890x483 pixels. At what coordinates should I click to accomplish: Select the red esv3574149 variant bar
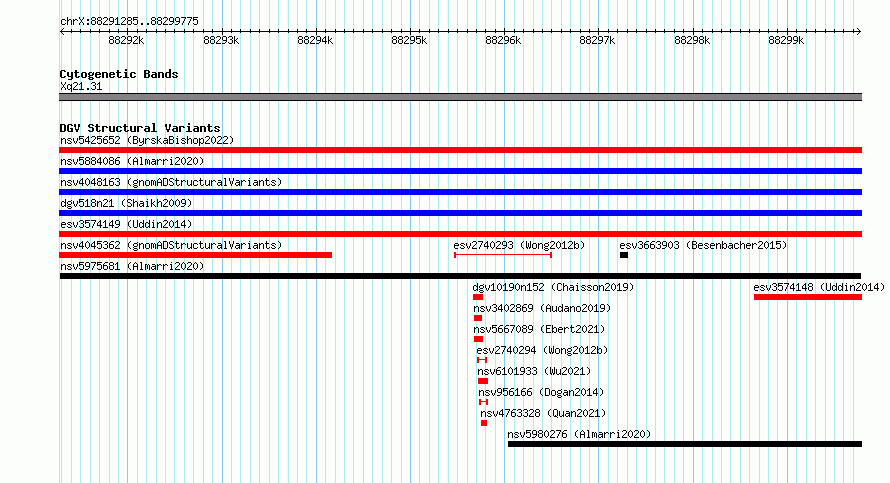pyautogui.click(x=460, y=234)
